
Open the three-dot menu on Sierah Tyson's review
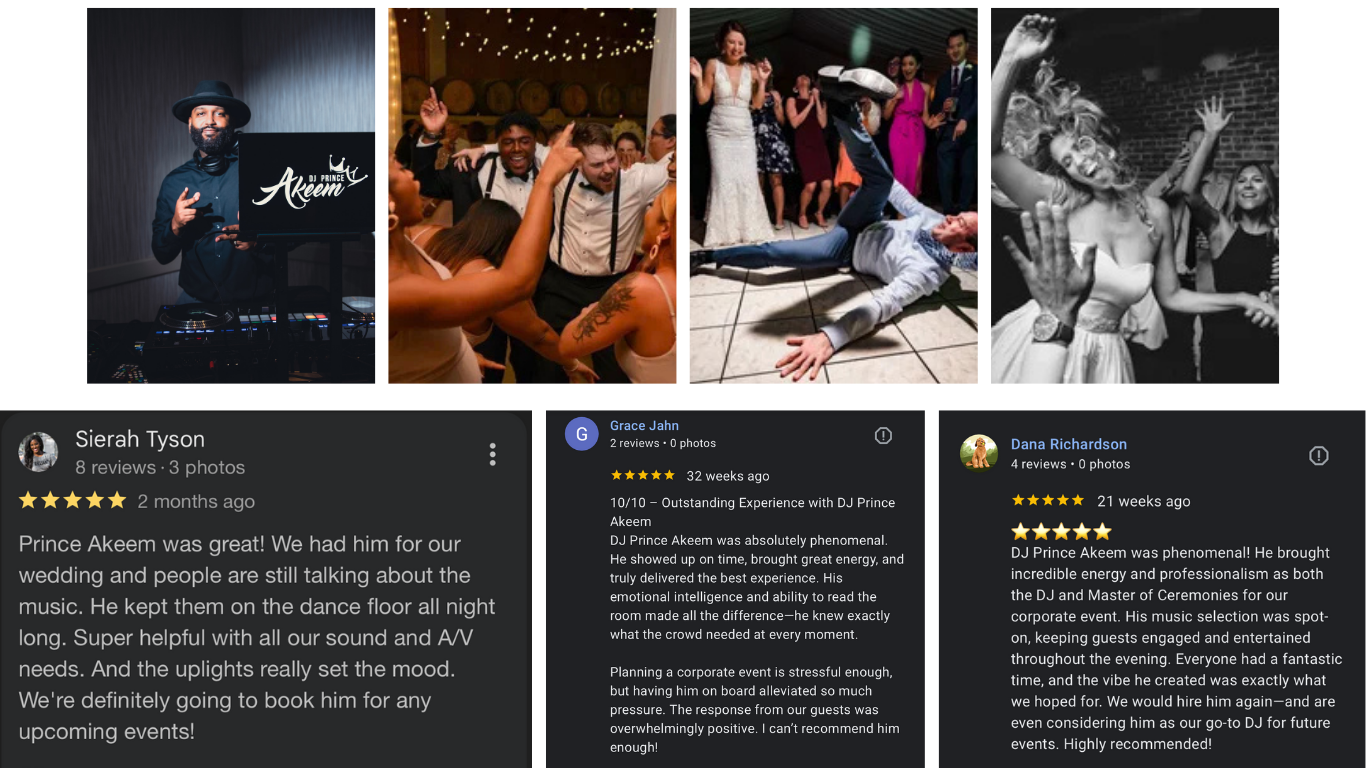point(492,454)
